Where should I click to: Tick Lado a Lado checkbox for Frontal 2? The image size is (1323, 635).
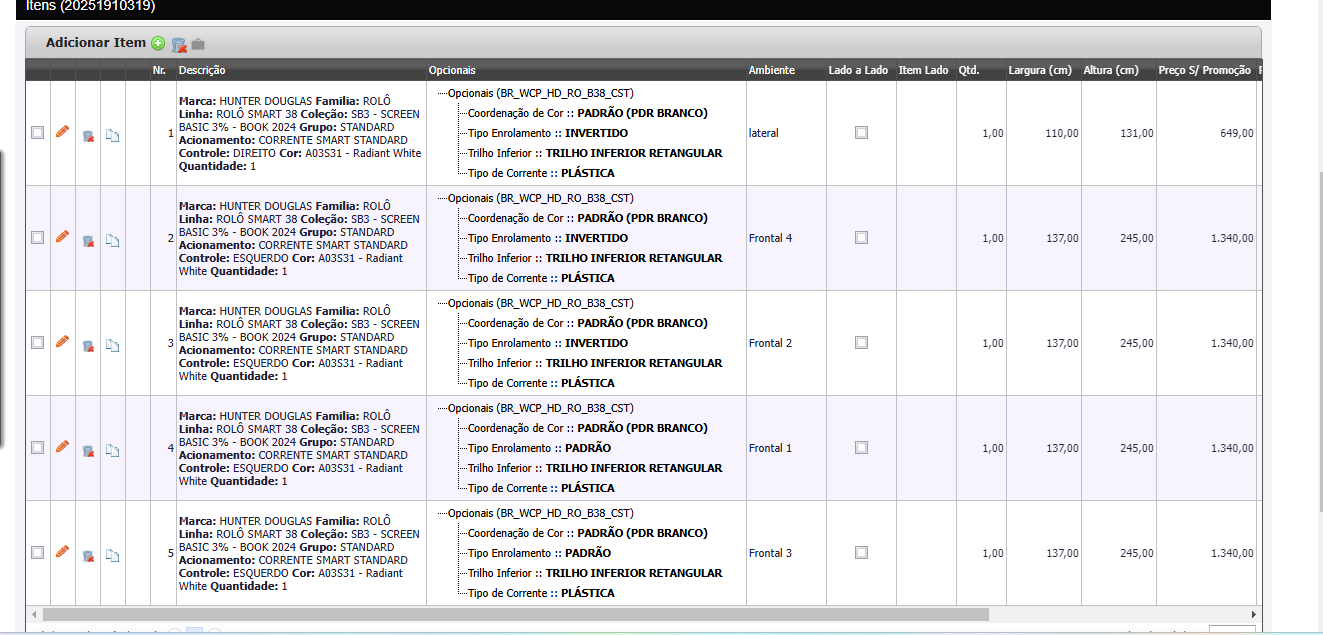(861, 342)
